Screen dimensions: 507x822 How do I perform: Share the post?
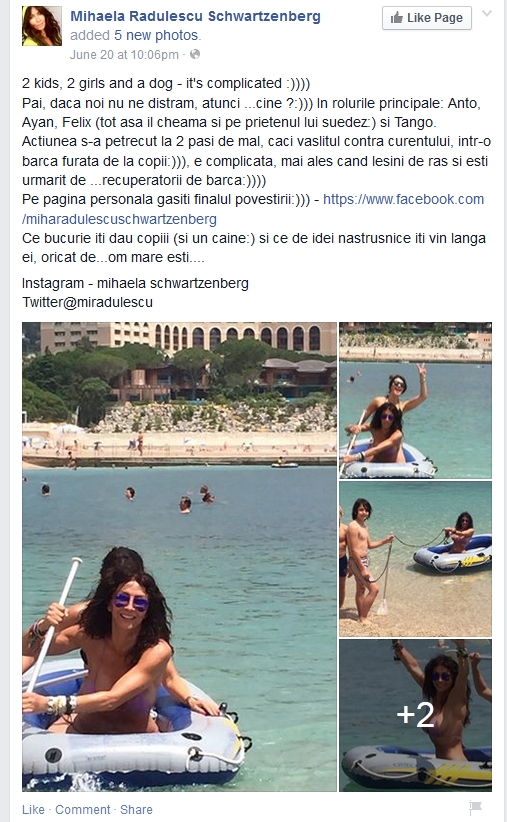point(136,809)
